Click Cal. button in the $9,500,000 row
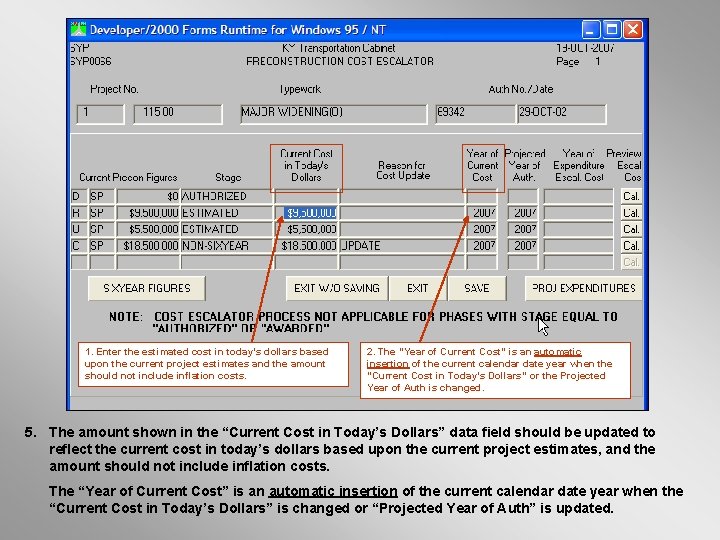 point(631,213)
